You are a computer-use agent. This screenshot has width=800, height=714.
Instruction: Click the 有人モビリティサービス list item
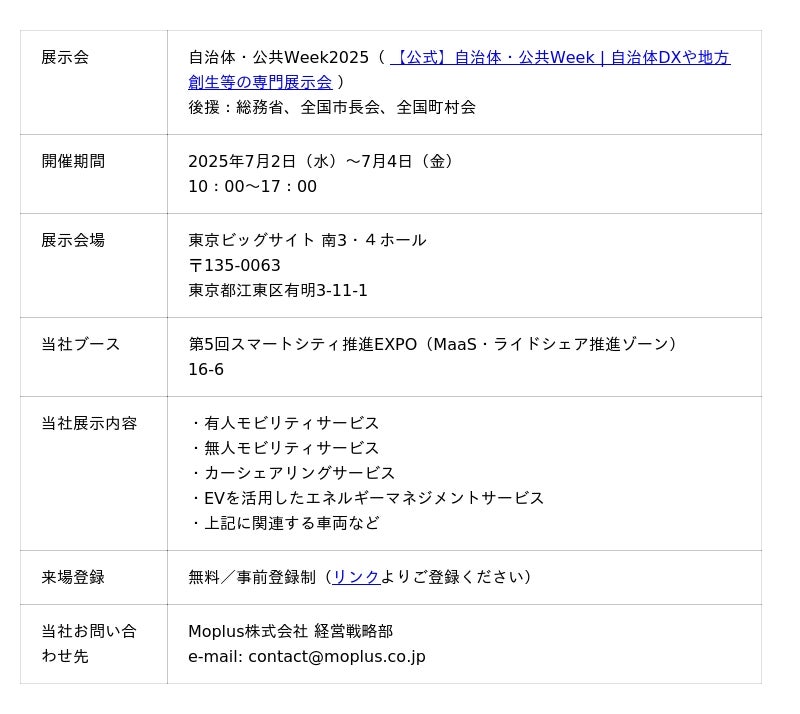(291, 423)
